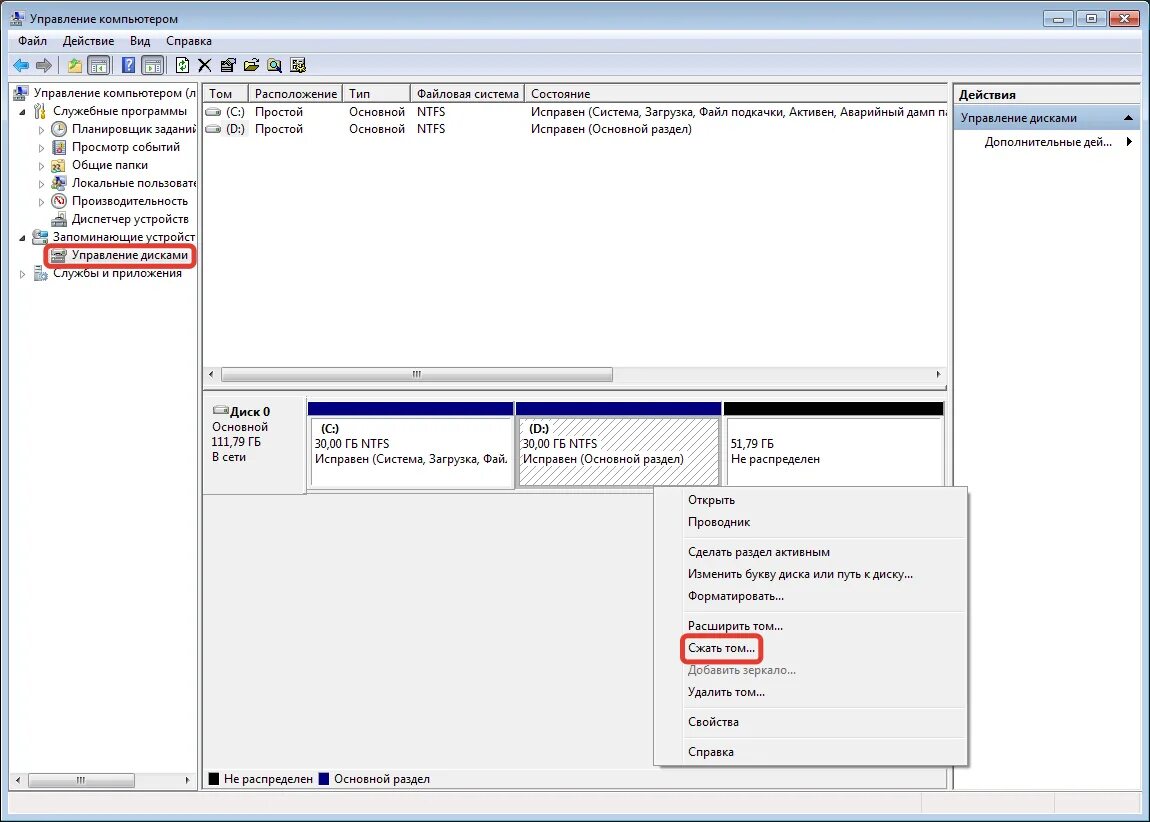Click the Производительность icon in tree
This screenshot has width=1150, height=822.
pyautogui.click(x=59, y=201)
